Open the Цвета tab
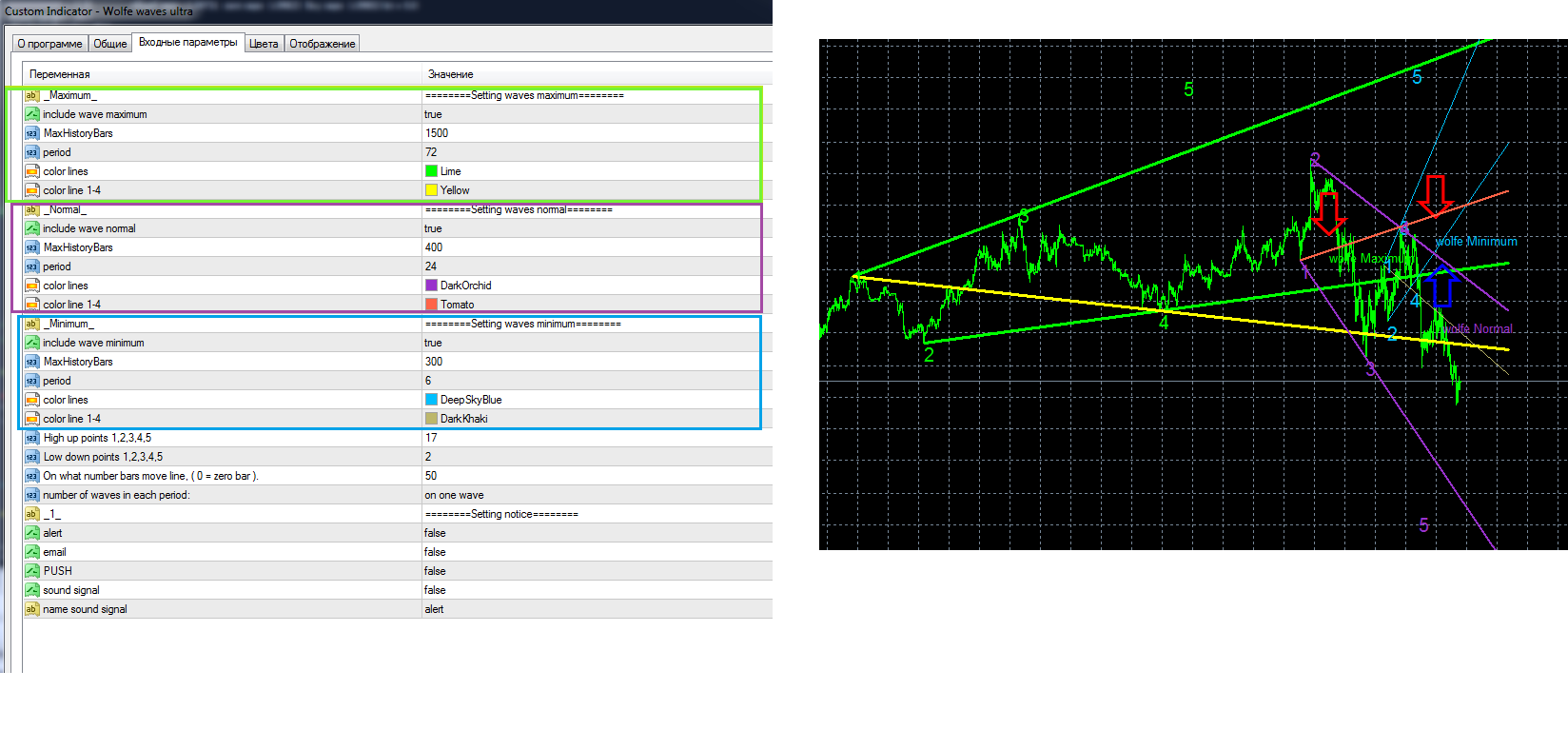The height and width of the screenshot is (730, 1568). pyautogui.click(x=264, y=44)
